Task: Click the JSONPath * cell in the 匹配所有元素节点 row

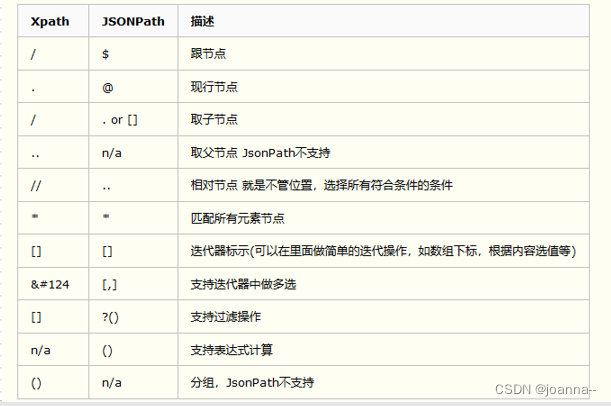Action: click(x=133, y=218)
